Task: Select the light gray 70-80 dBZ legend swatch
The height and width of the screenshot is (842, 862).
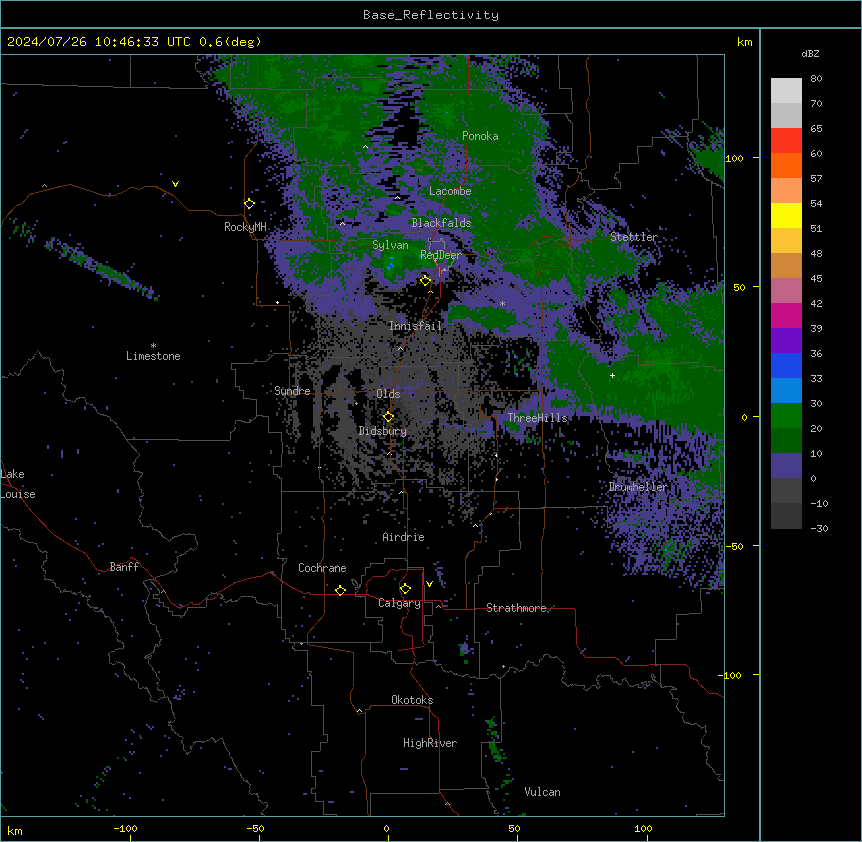Action: (786, 91)
